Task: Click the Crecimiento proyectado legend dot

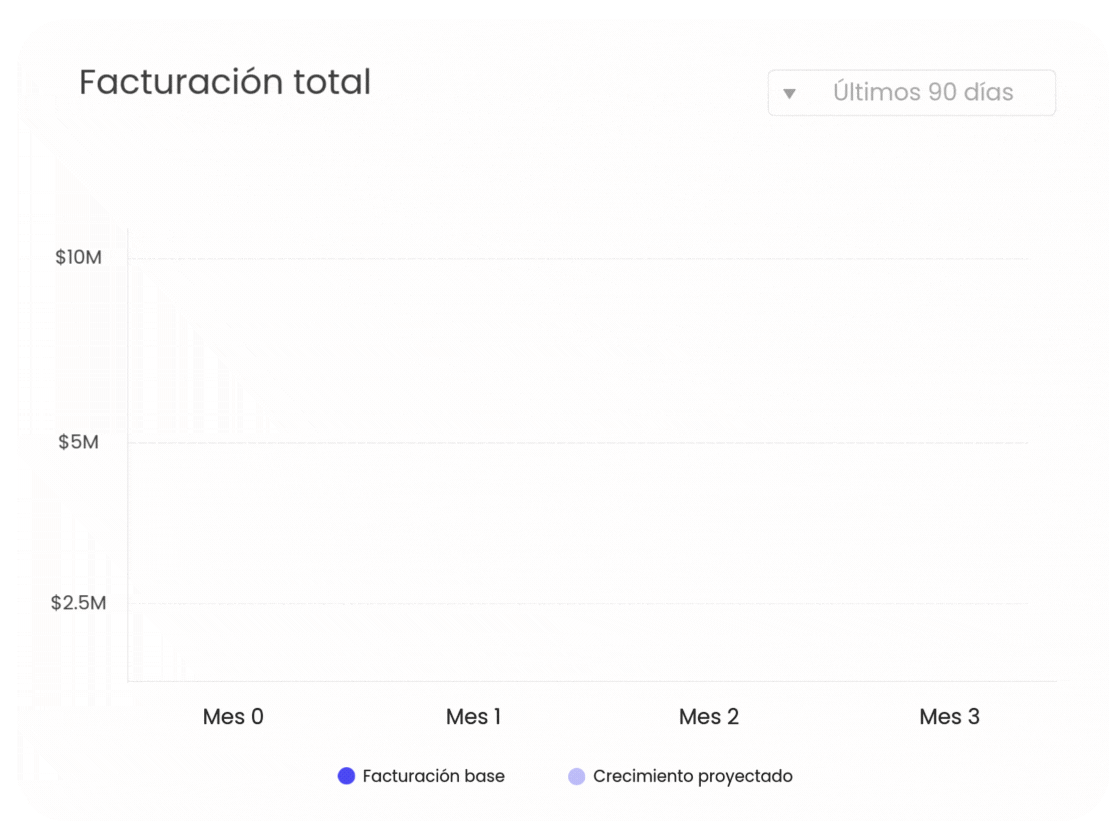Action: [x=576, y=776]
